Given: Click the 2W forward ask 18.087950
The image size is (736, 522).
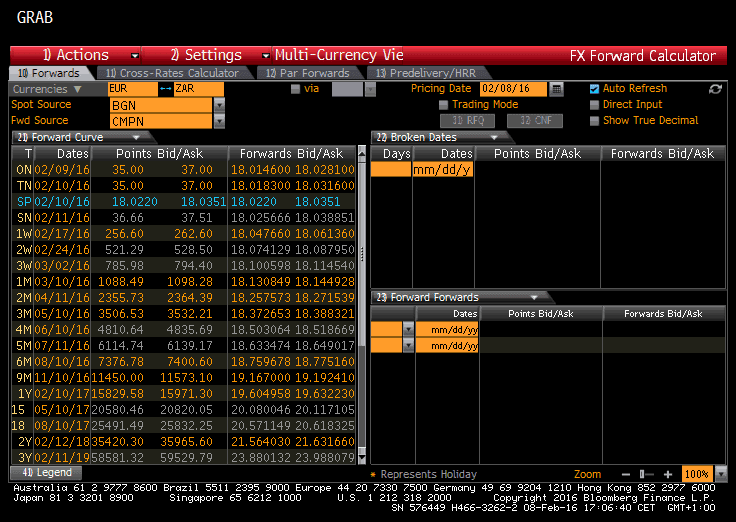Looking at the screenshot, I should tap(324, 250).
